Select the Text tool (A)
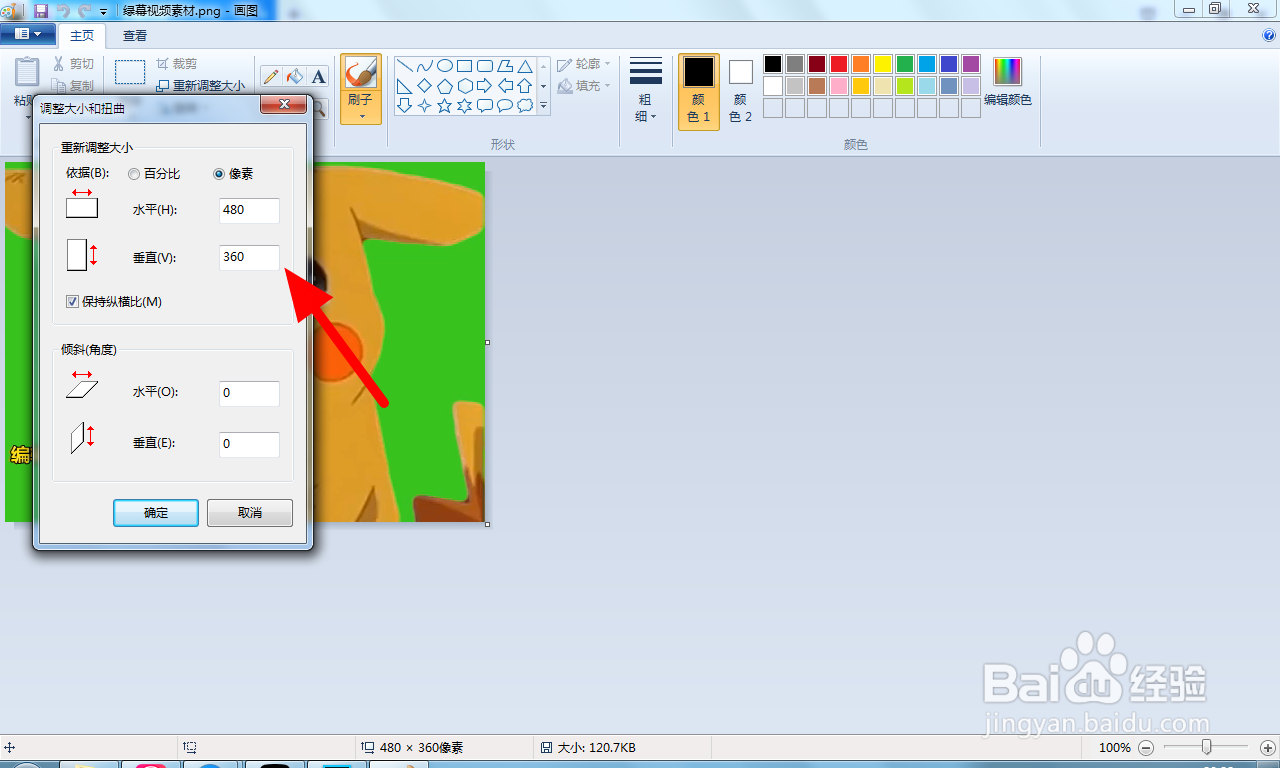Screen dimensions: 1280x768 [318, 77]
